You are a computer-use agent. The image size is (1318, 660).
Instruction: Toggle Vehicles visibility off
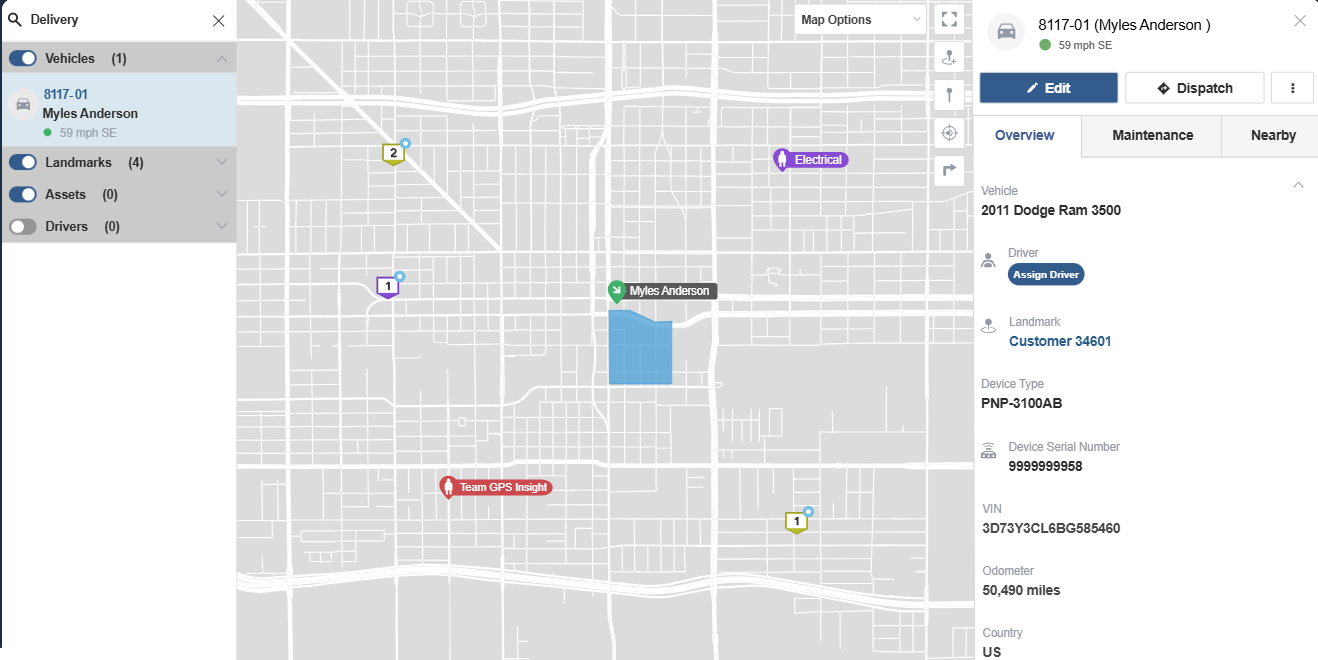(x=22, y=58)
